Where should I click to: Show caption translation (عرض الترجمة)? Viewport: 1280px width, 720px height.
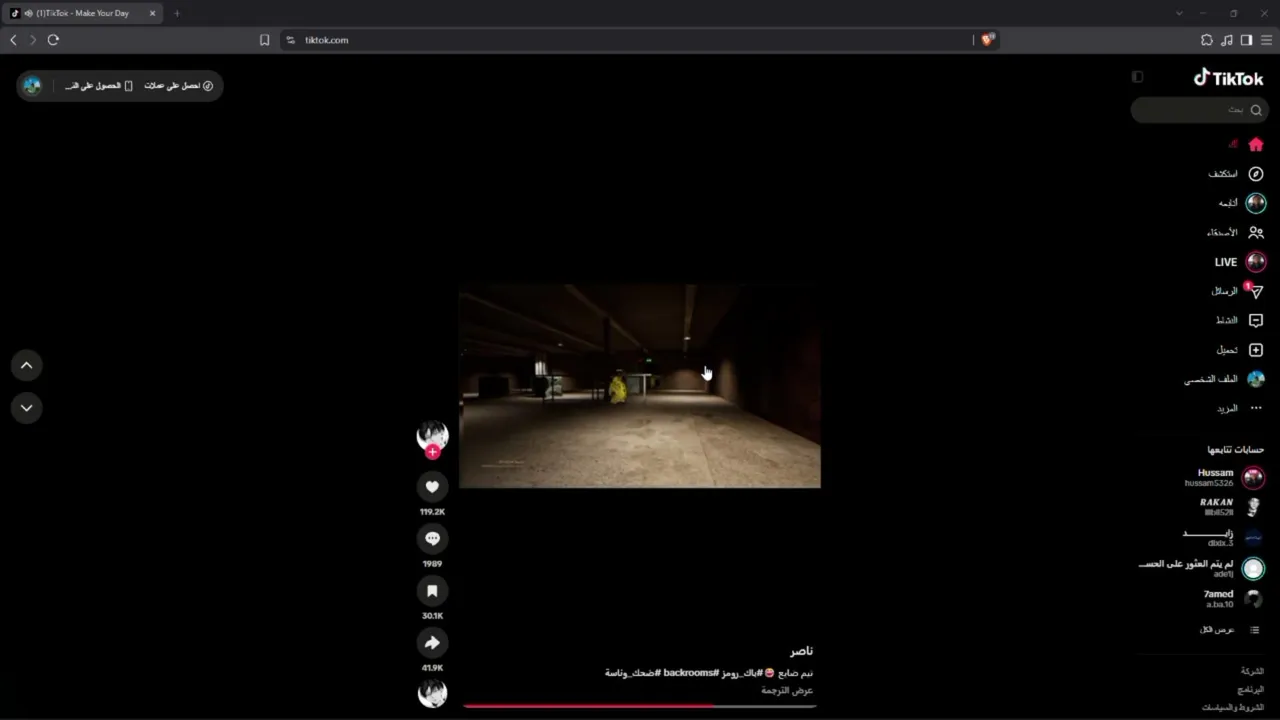pos(787,690)
